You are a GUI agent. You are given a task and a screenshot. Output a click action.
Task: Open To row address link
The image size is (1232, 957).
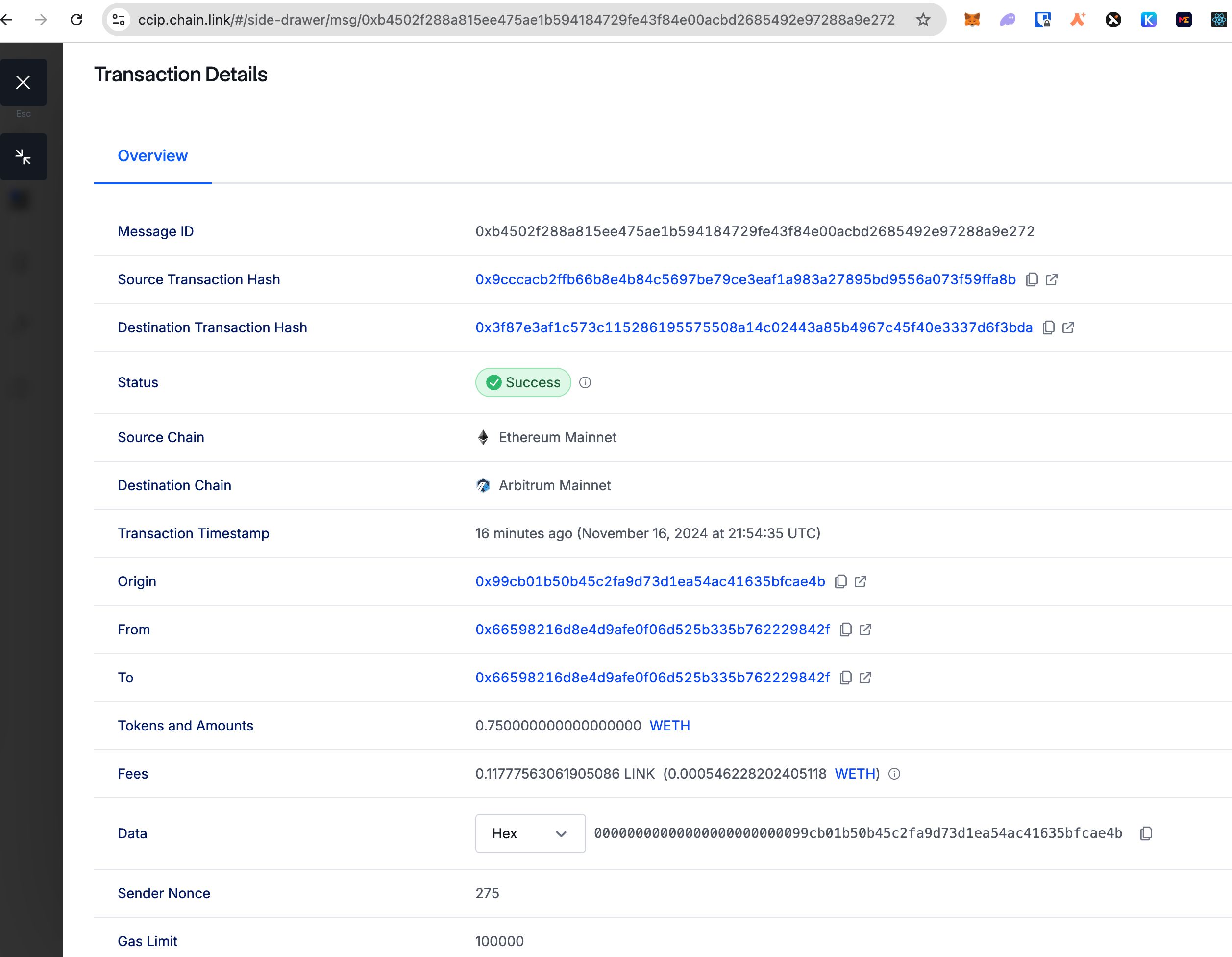[653, 677]
